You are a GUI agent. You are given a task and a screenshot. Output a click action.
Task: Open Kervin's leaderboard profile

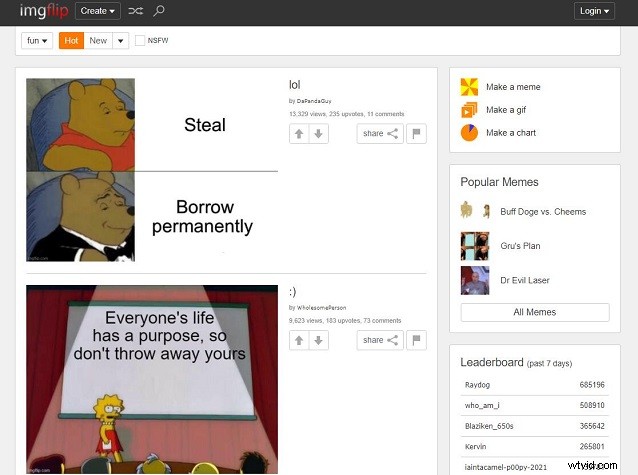(476, 447)
